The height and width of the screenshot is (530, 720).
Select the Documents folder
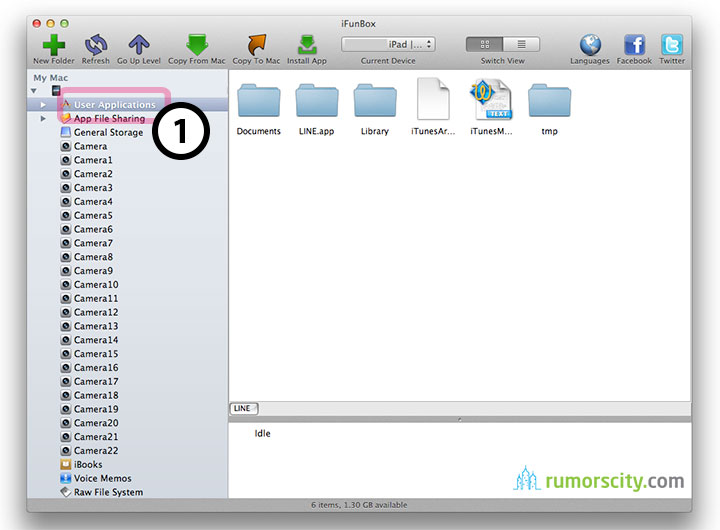[259, 101]
